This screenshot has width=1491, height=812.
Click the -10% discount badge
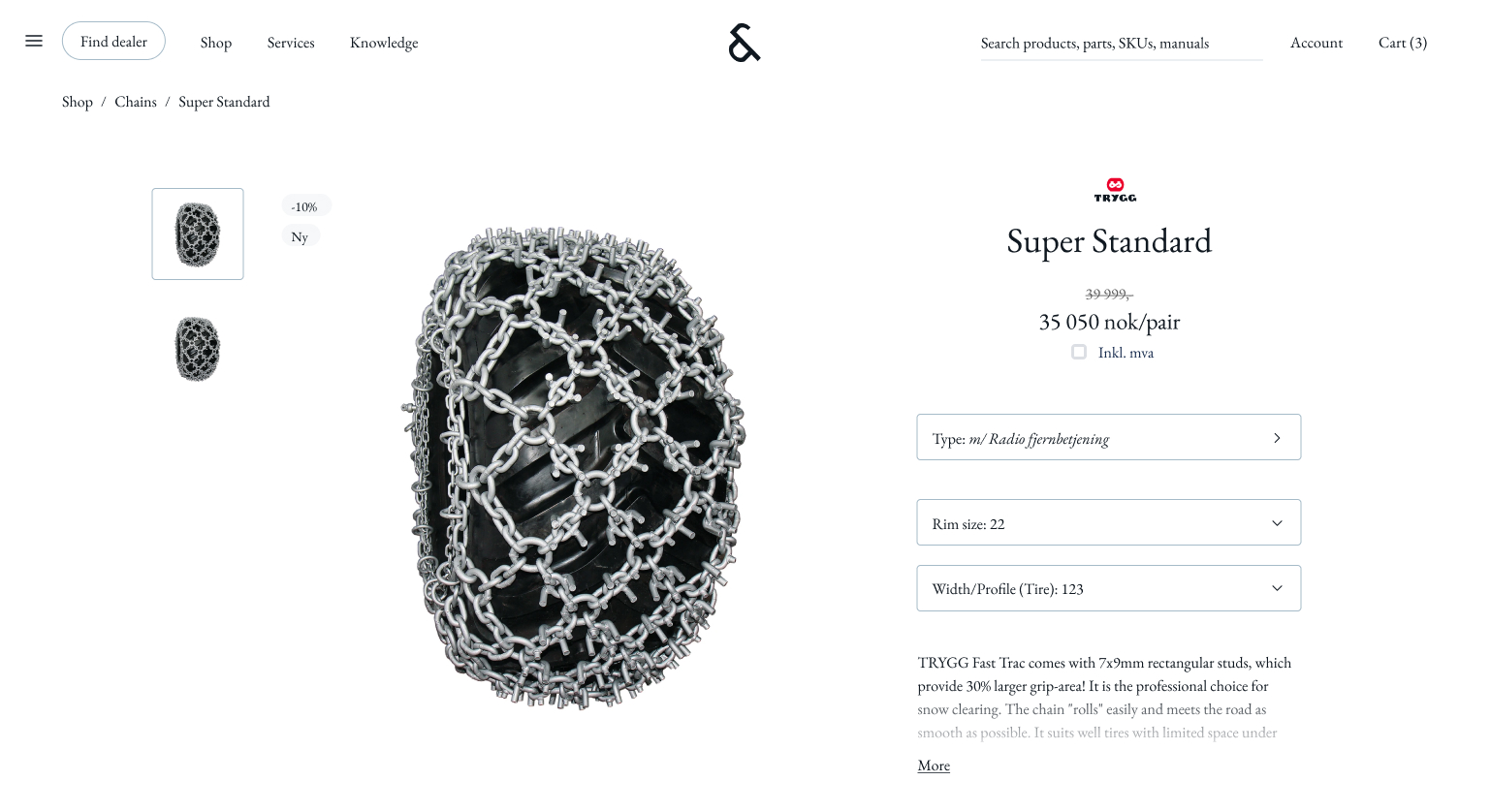pos(305,206)
